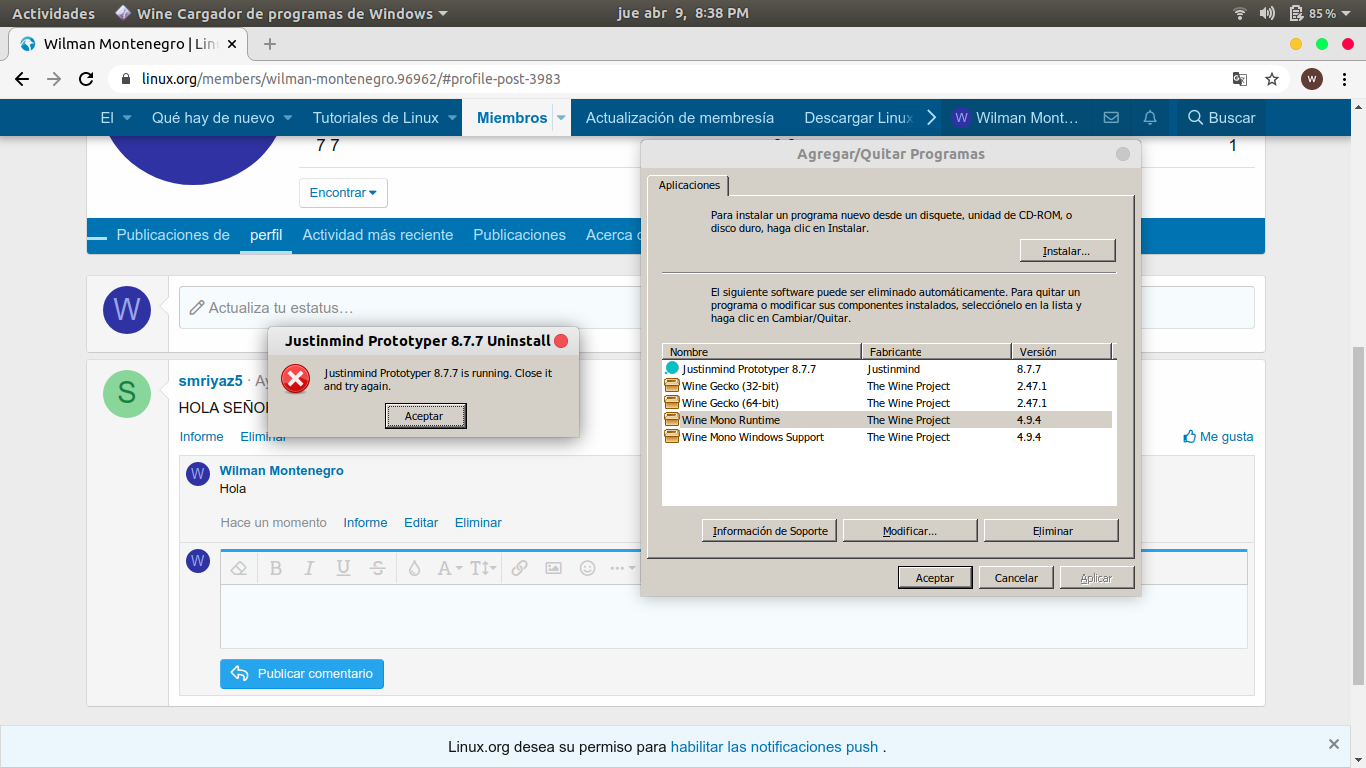
Task: Click Información de Soporte button
Action: point(770,531)
